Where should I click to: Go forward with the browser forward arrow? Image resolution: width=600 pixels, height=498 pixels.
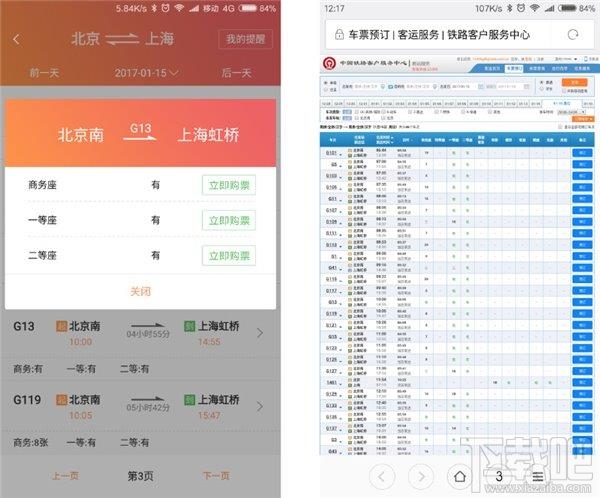pos(421,477)
